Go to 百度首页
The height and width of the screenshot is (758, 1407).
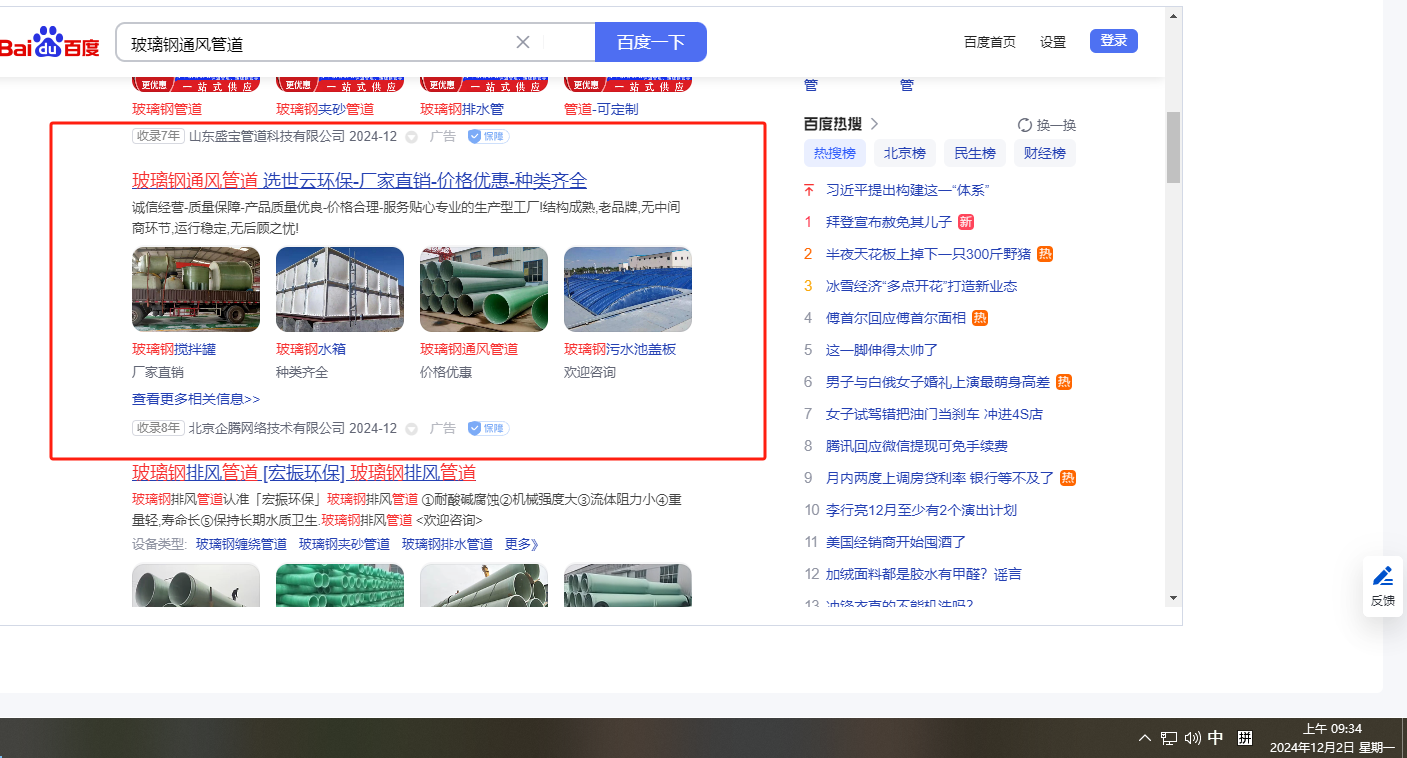pyautogui.click(x=990, y=41)
